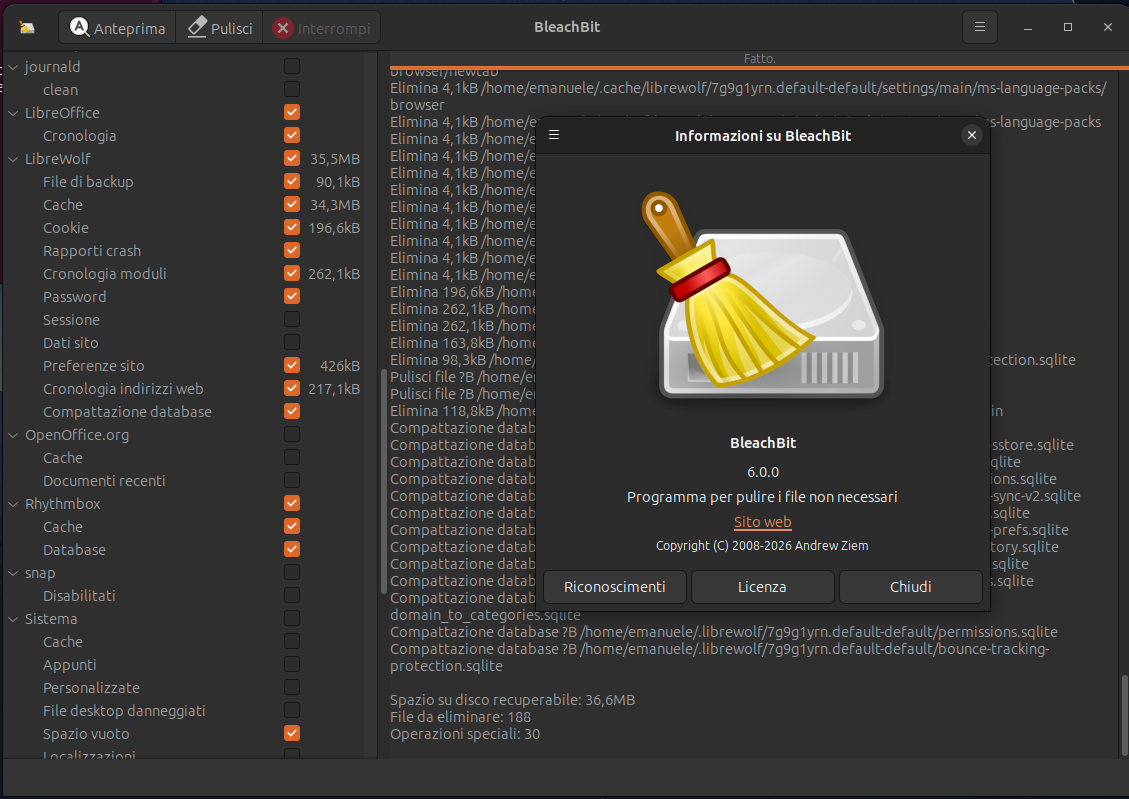Click the orange Fatto progress bar
The image size is (1129, 799).
point(755,58)
